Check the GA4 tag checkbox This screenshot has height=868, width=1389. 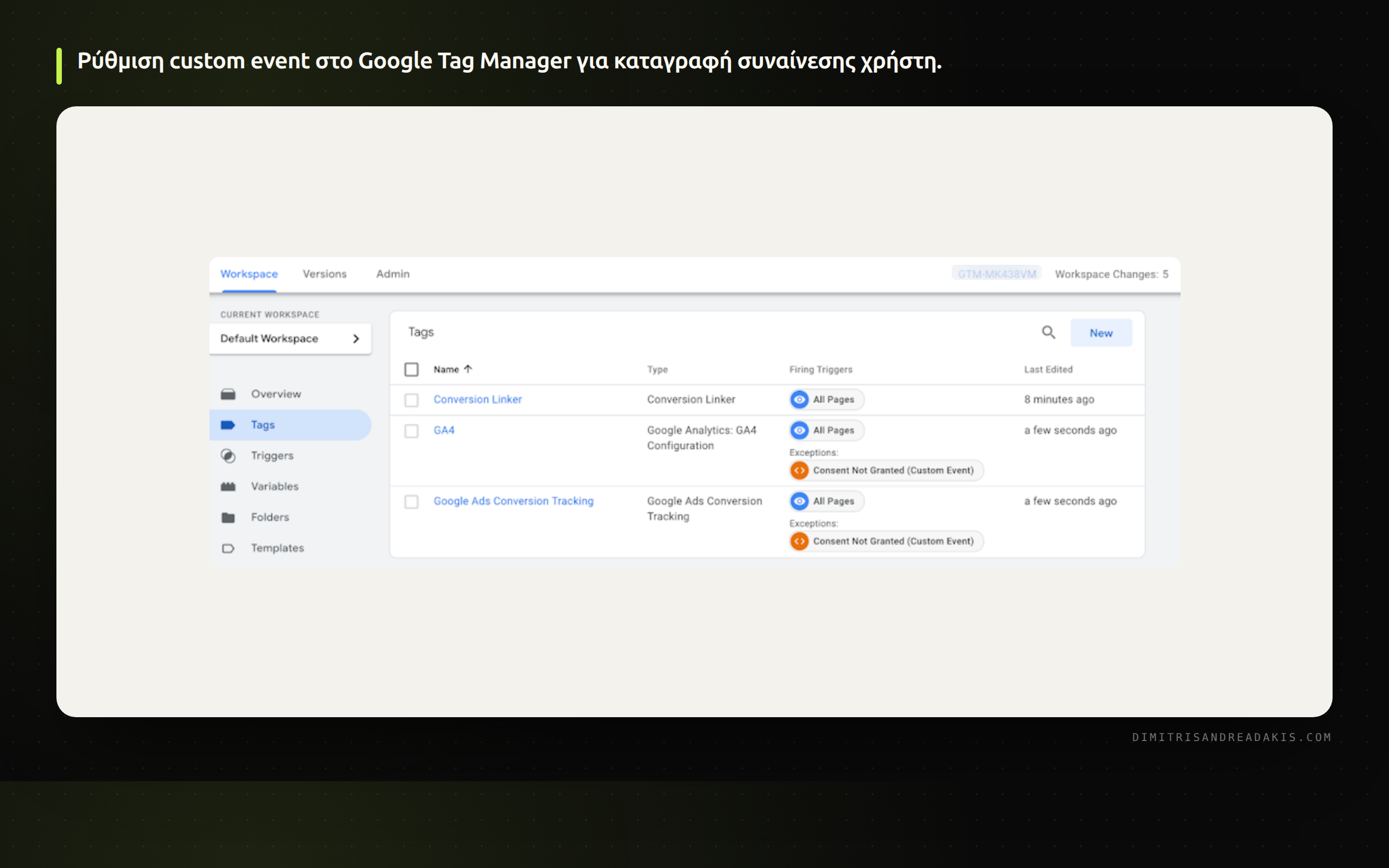(x=411, y=431)
